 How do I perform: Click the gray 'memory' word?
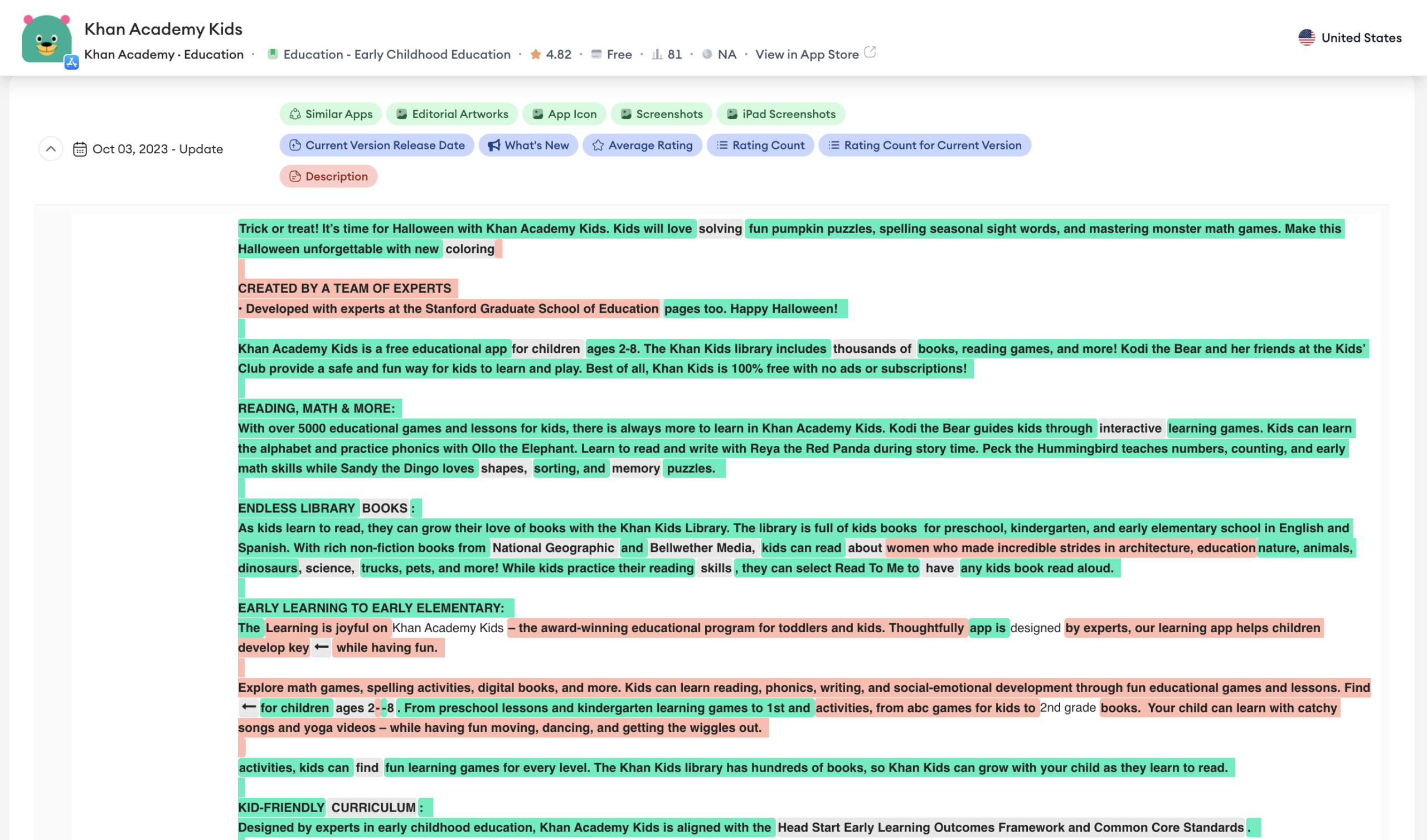pos(635,468)
